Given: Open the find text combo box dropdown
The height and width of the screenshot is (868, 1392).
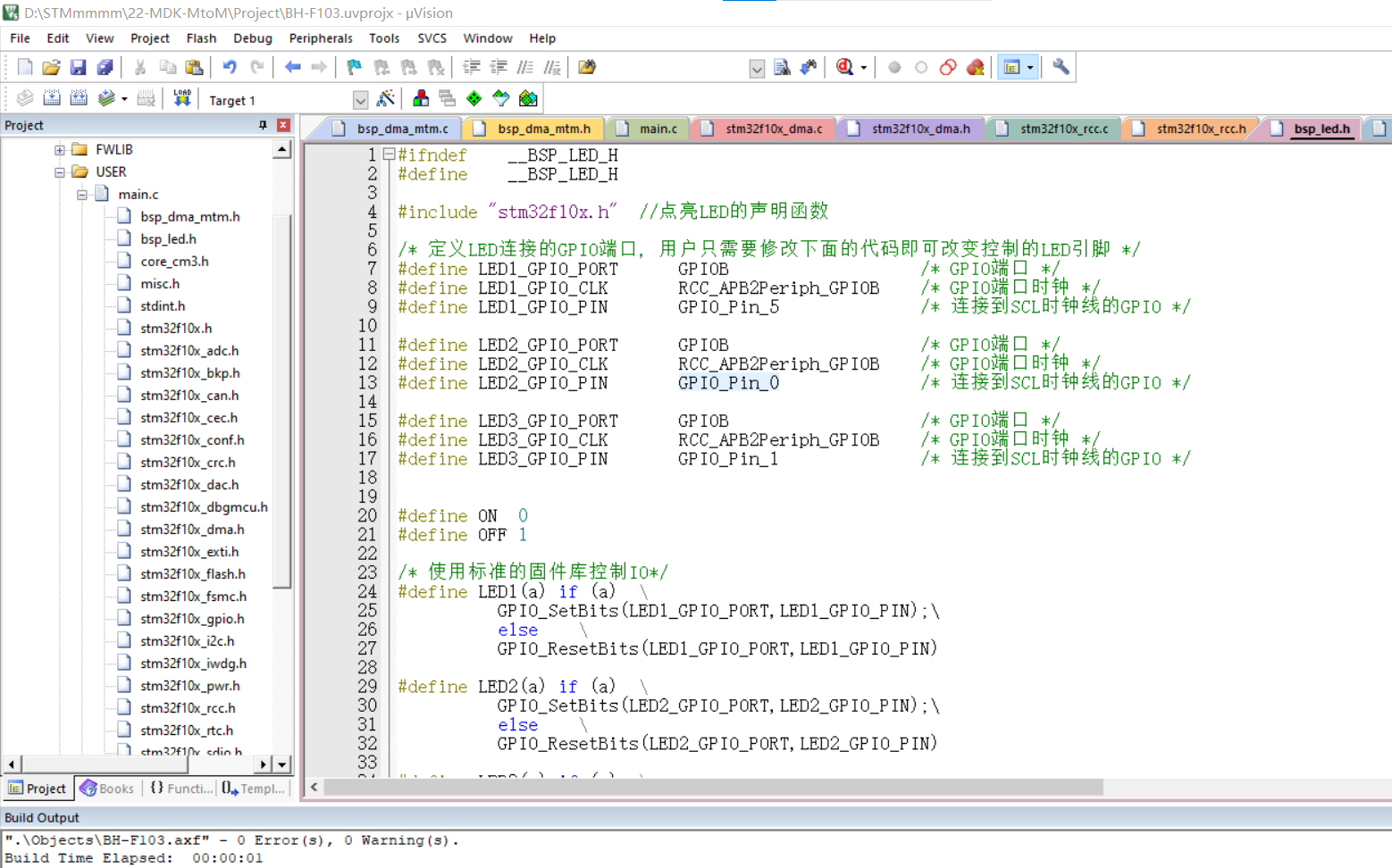Looking at the screenshot, I should (x=757, y=69).
